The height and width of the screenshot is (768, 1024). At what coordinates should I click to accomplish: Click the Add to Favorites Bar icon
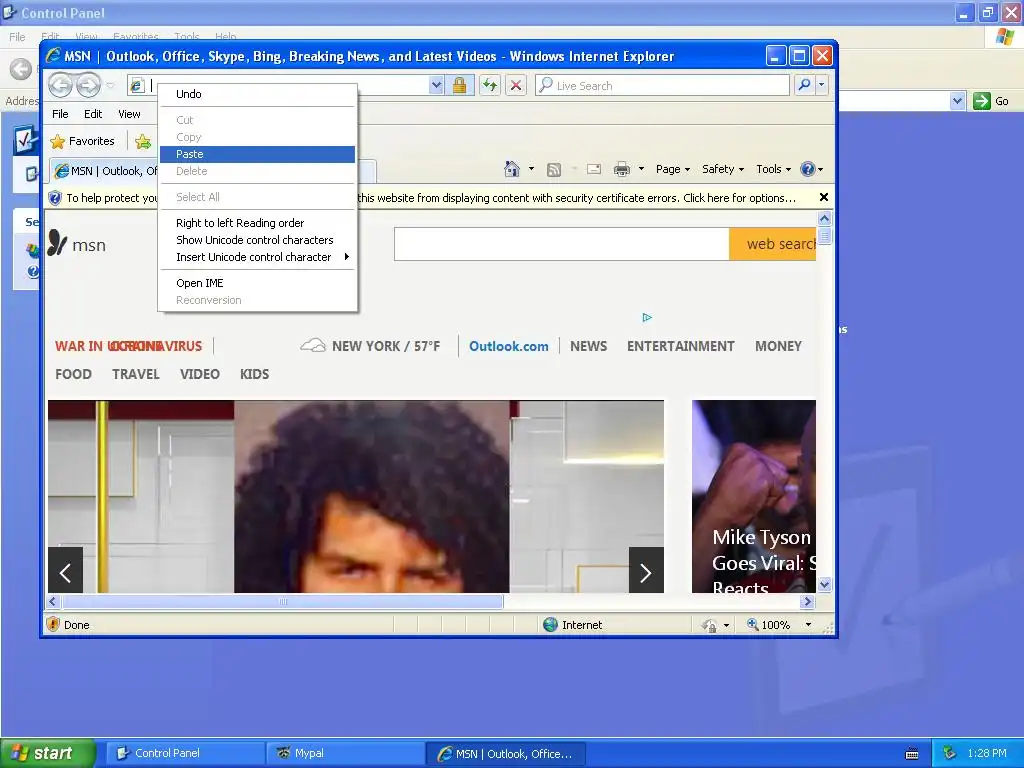pos(143,142)
